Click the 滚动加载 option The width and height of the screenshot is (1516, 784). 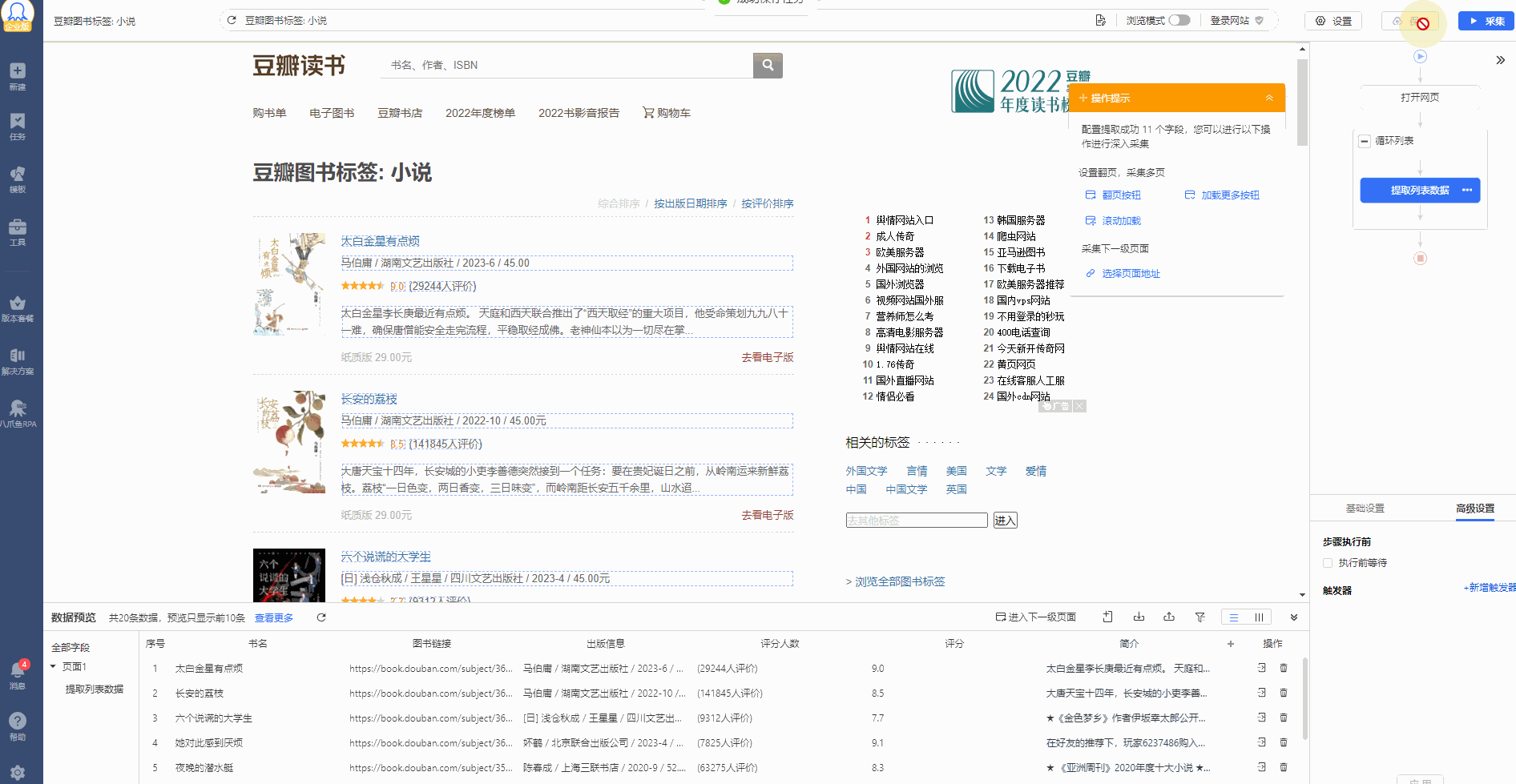1113,220
